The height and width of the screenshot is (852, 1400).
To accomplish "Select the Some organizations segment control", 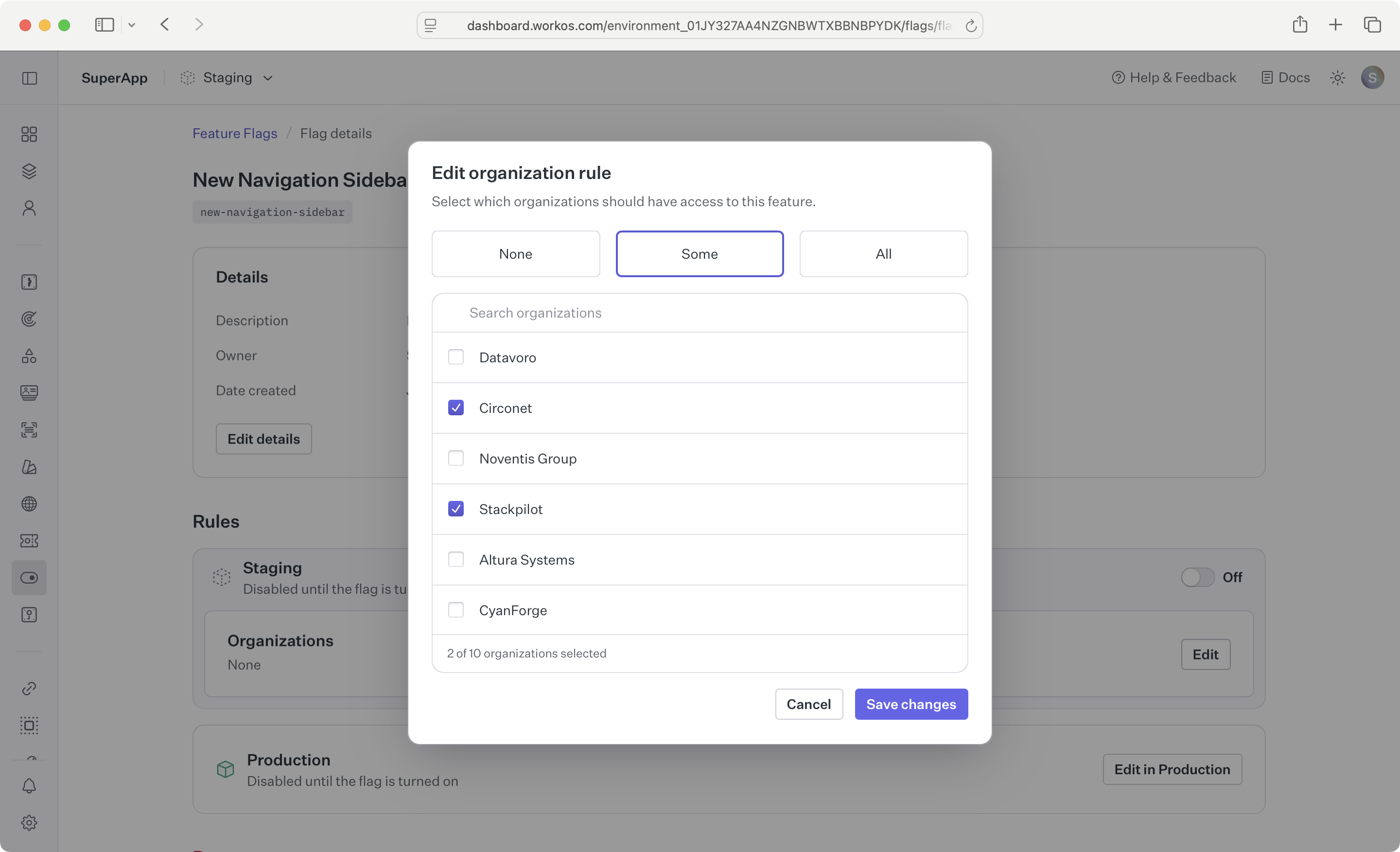I will 700,253.
